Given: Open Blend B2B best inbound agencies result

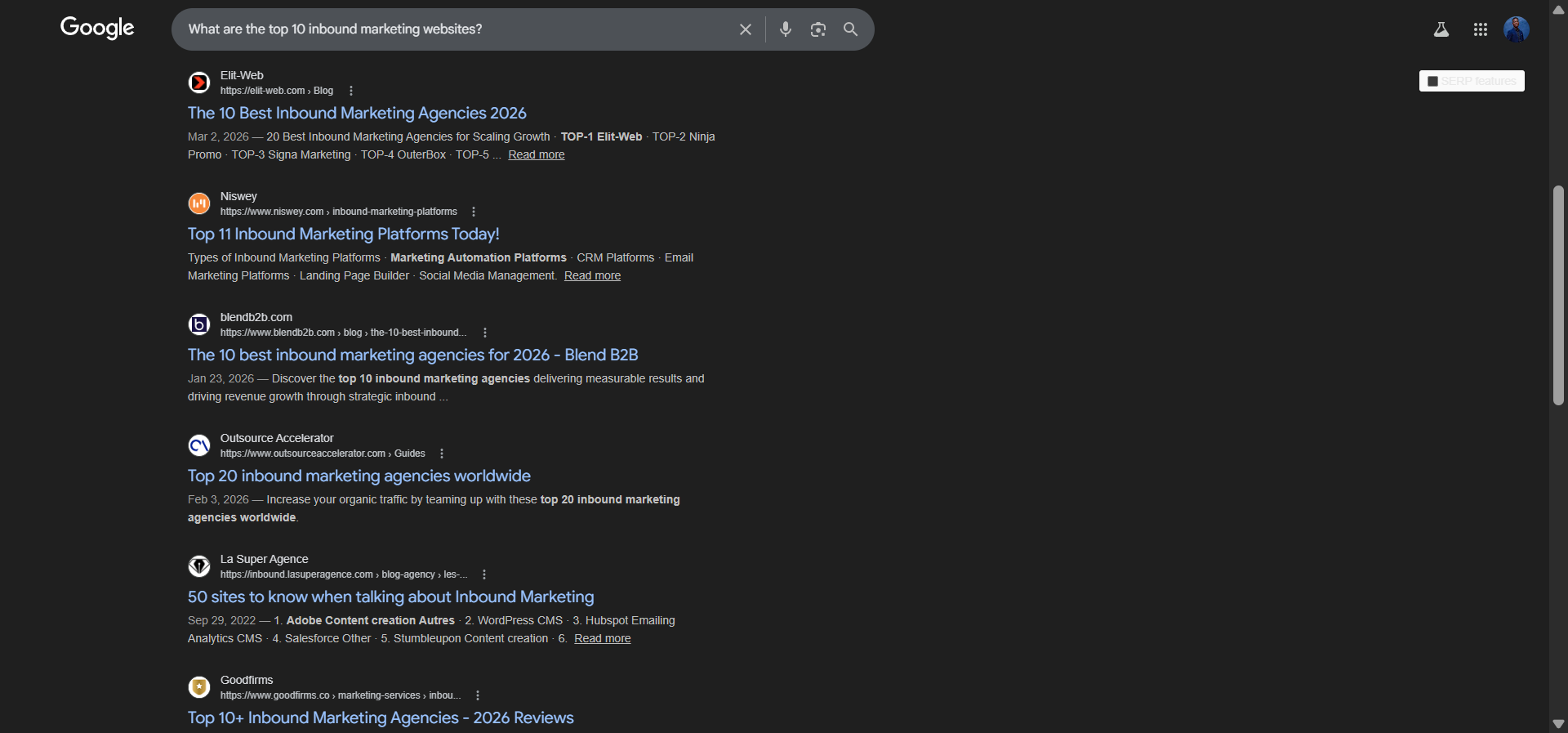Looking at the screenshot, I should coord(413,355).
